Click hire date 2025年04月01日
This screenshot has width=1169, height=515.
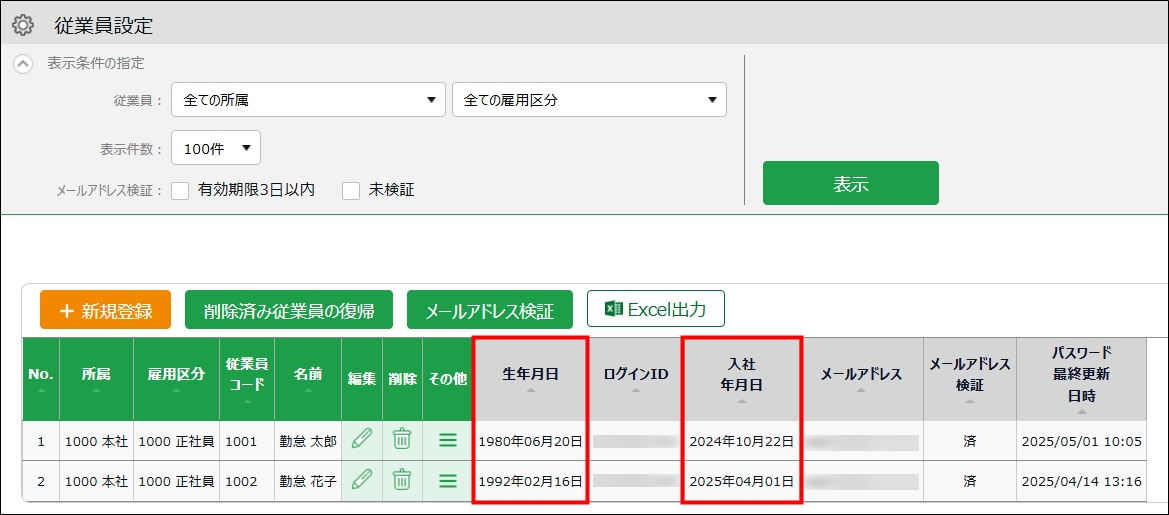tap(742, 481)
